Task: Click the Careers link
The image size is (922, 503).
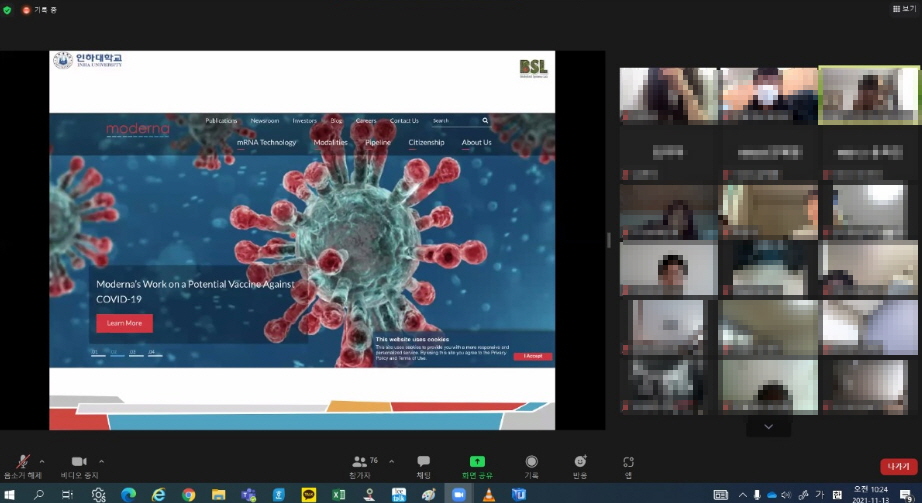Action: click(x=366, y=121)
